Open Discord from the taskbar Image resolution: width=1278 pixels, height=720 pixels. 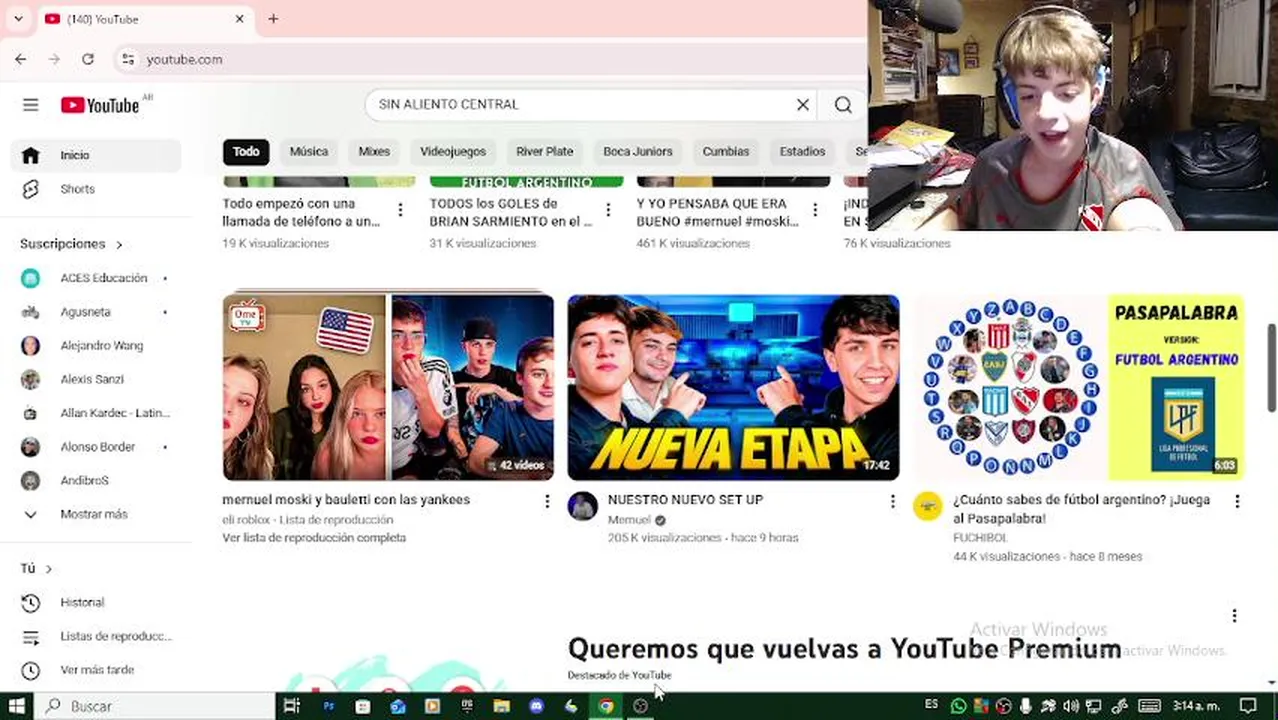(x=536, y=706)
